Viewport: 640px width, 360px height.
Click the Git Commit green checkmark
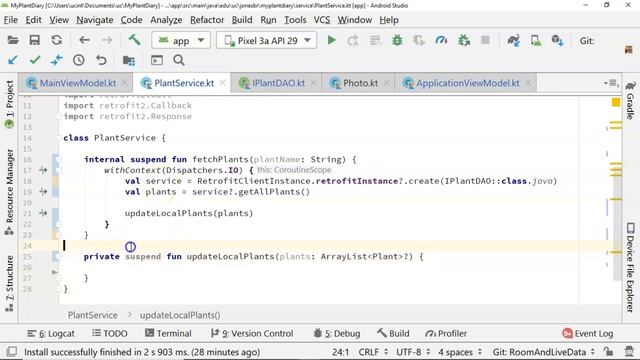point(35,60)
